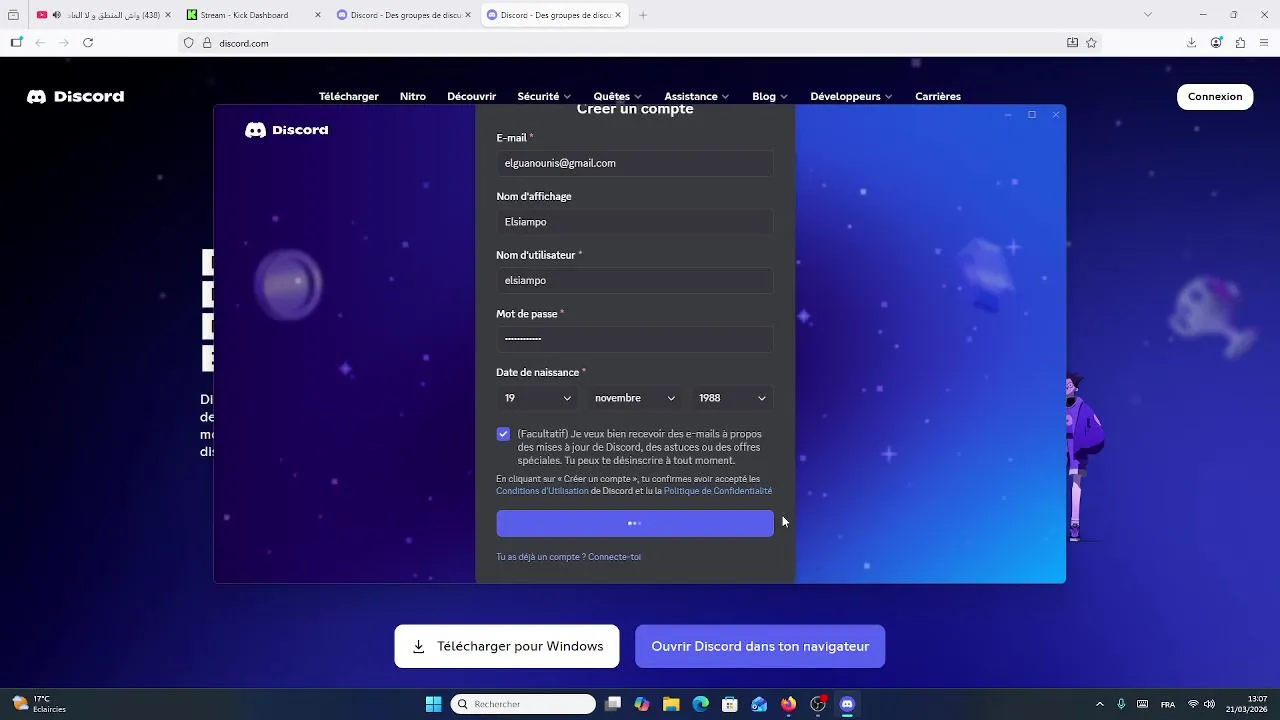Open Microsoft Edge from the taskbar
1280x720 pixels.
[700, 704]
